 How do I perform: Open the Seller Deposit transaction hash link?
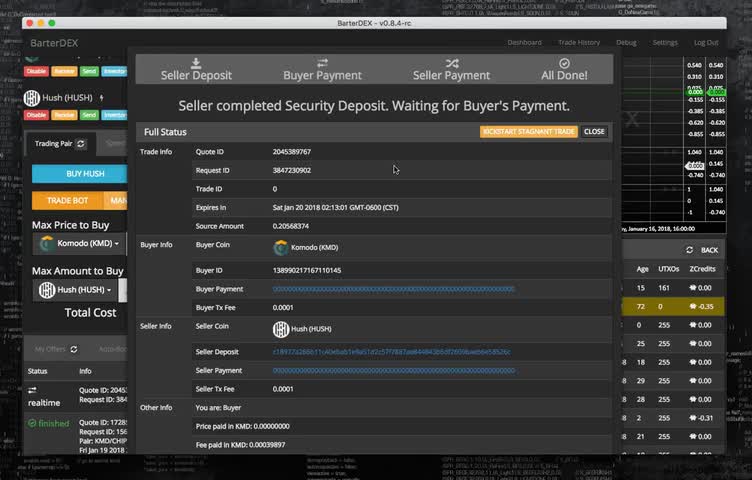[391, 352]
